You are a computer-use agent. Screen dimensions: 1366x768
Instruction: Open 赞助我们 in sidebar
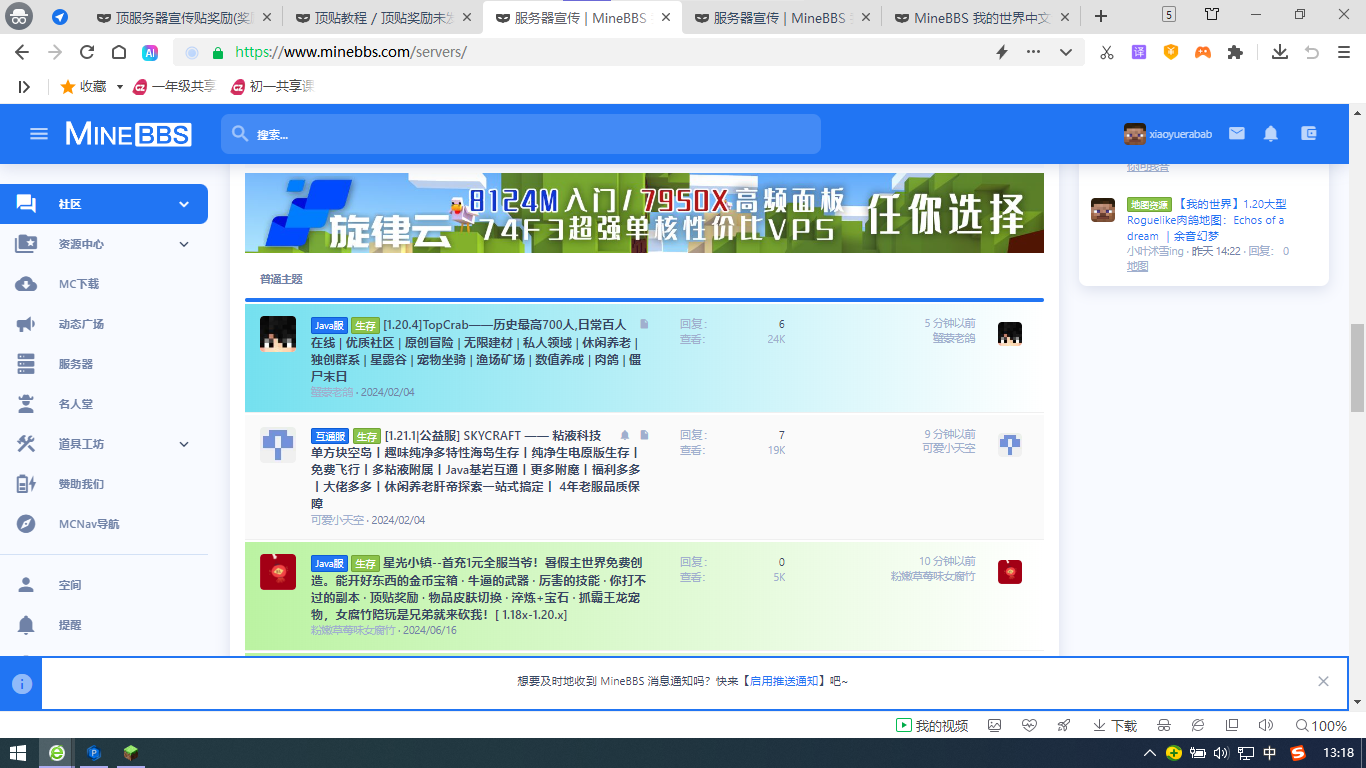(x=81, y=484)
